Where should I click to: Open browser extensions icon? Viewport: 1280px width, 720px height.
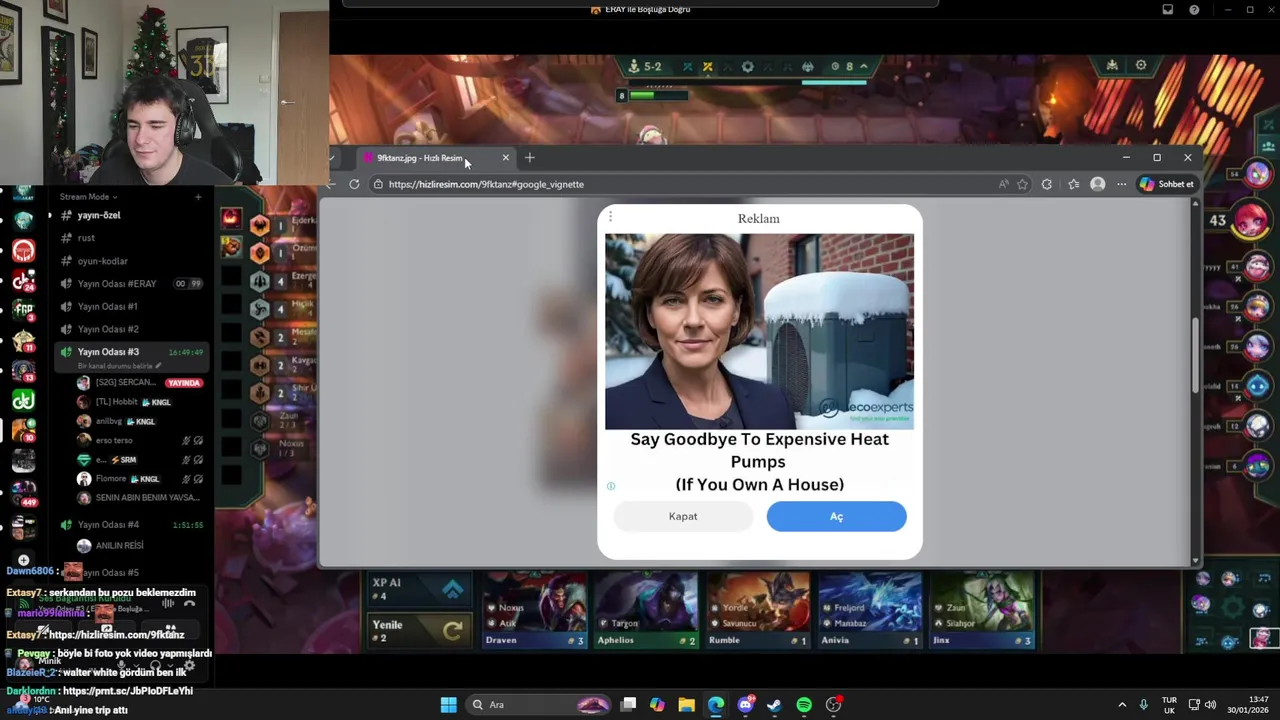pos(1047,184)
